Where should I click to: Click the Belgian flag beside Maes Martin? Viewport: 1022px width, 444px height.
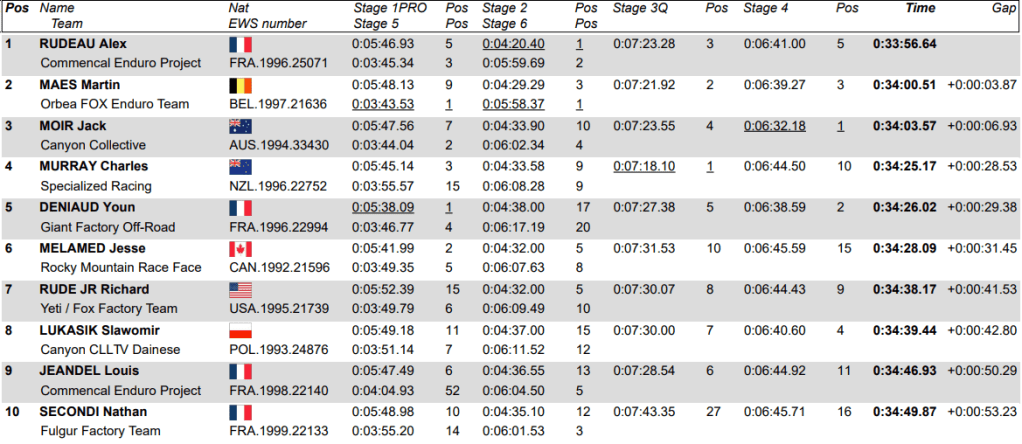click(240, 85)
